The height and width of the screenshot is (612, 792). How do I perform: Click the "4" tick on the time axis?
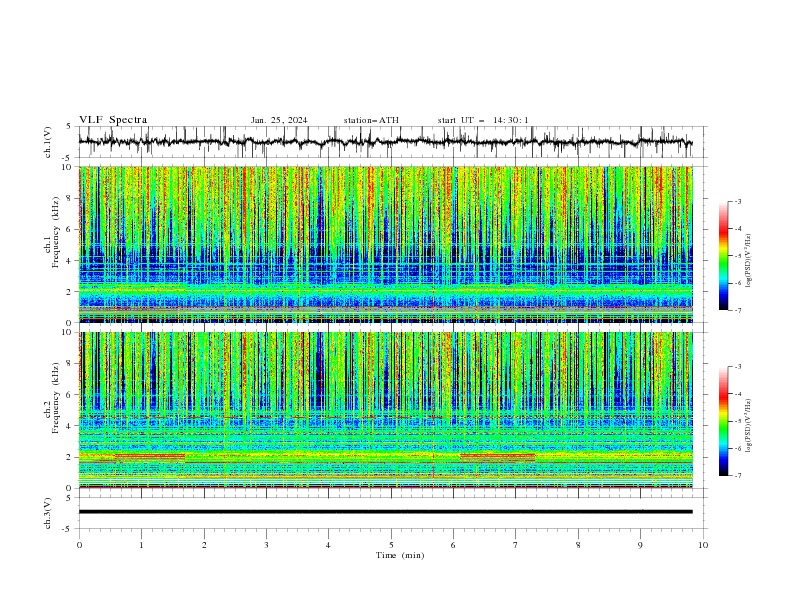[x=328, y=545]
